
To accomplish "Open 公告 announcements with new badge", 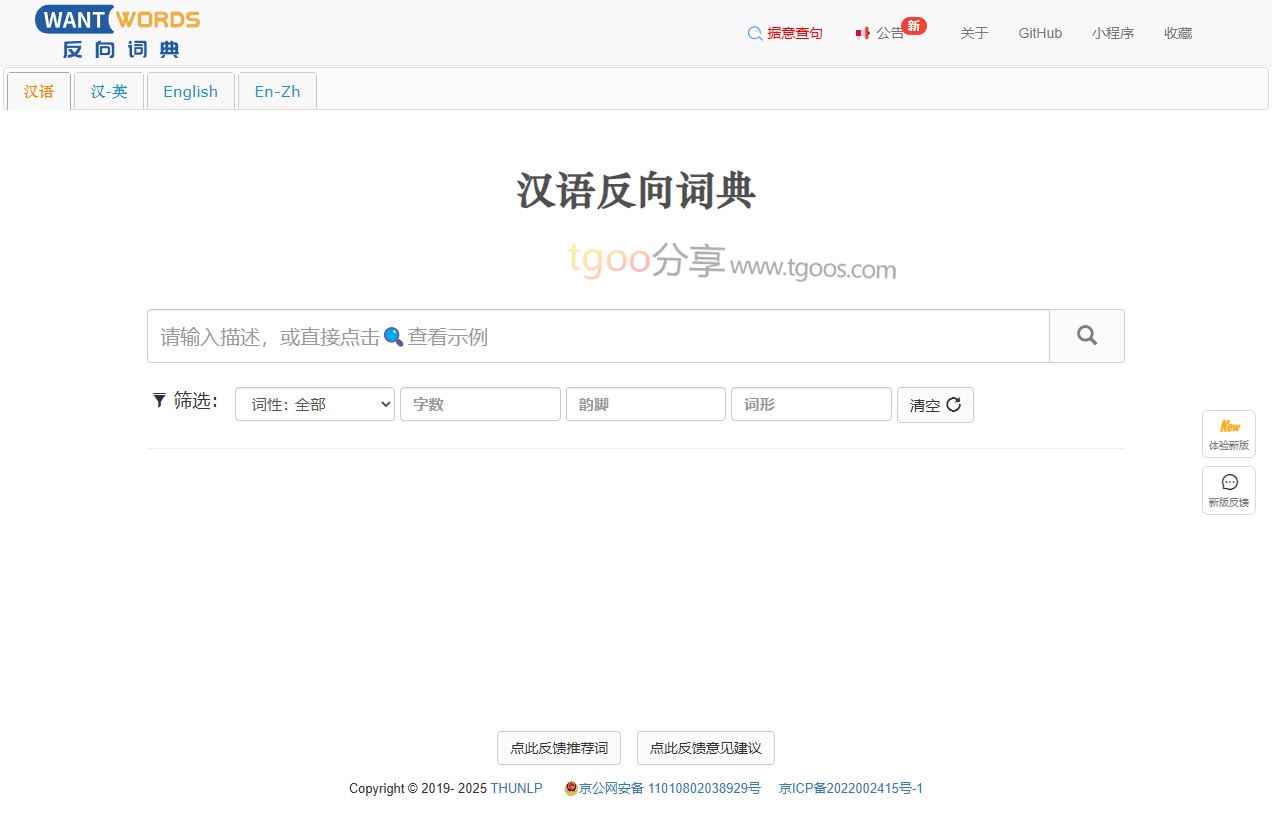I will [889, 33].
